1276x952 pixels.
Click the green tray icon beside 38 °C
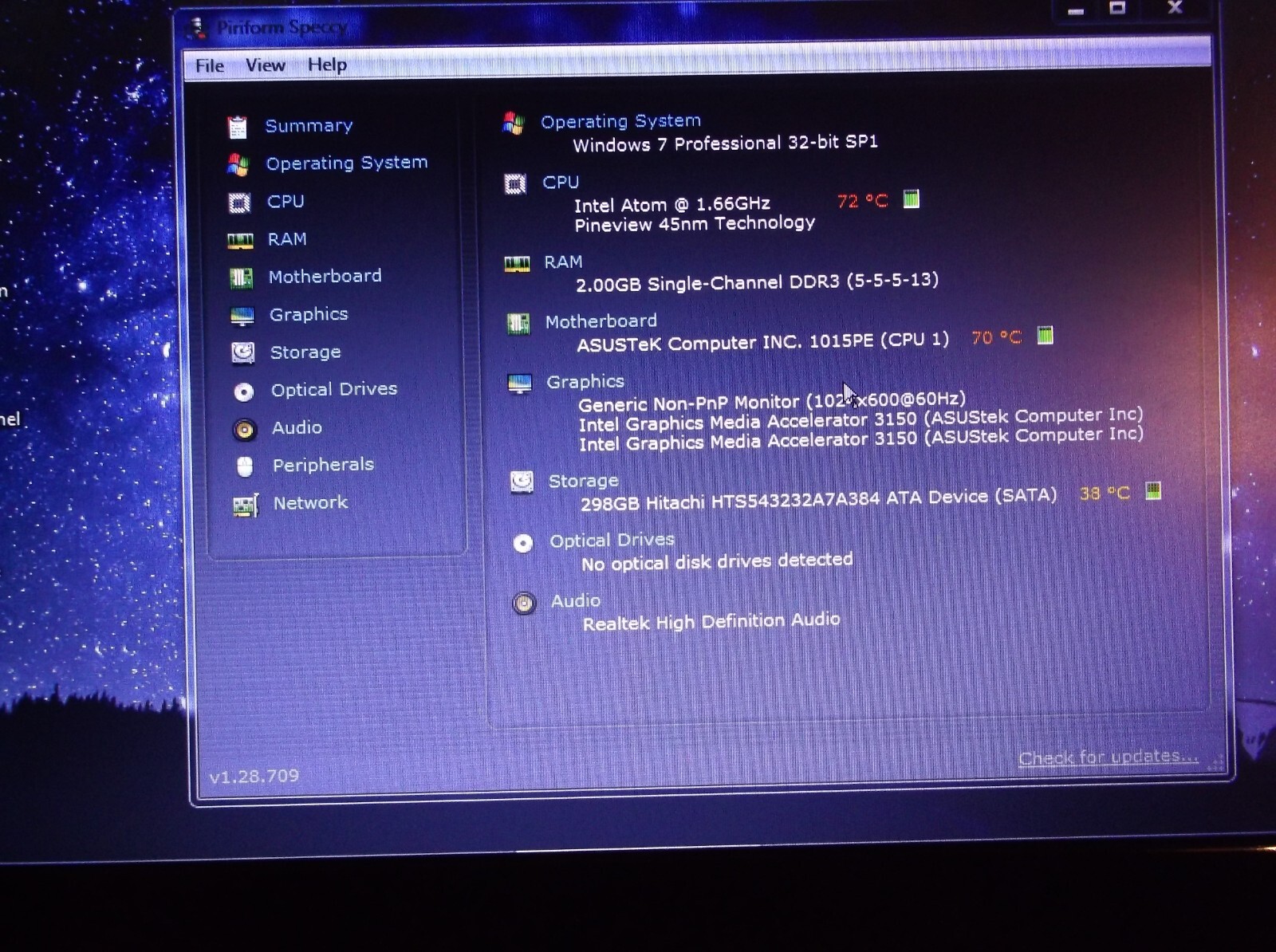[x=1153, y=490]
